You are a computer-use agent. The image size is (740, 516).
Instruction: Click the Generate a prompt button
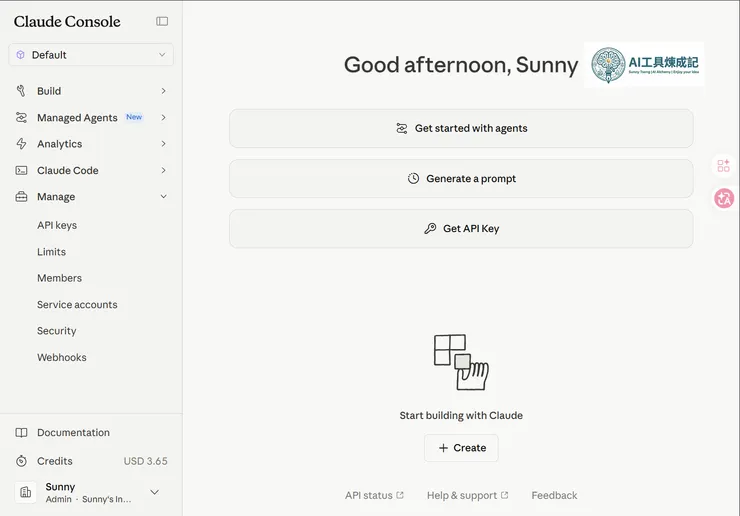coord(461,178)
